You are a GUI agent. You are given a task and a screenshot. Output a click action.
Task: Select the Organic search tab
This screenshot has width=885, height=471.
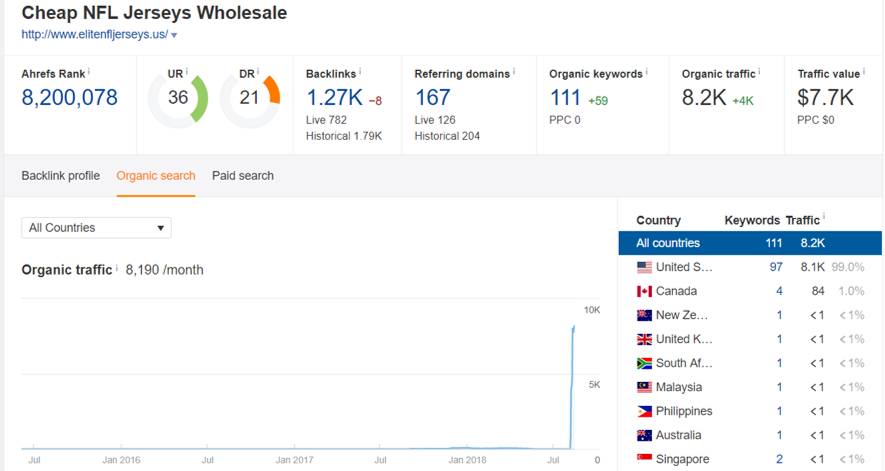156,176
